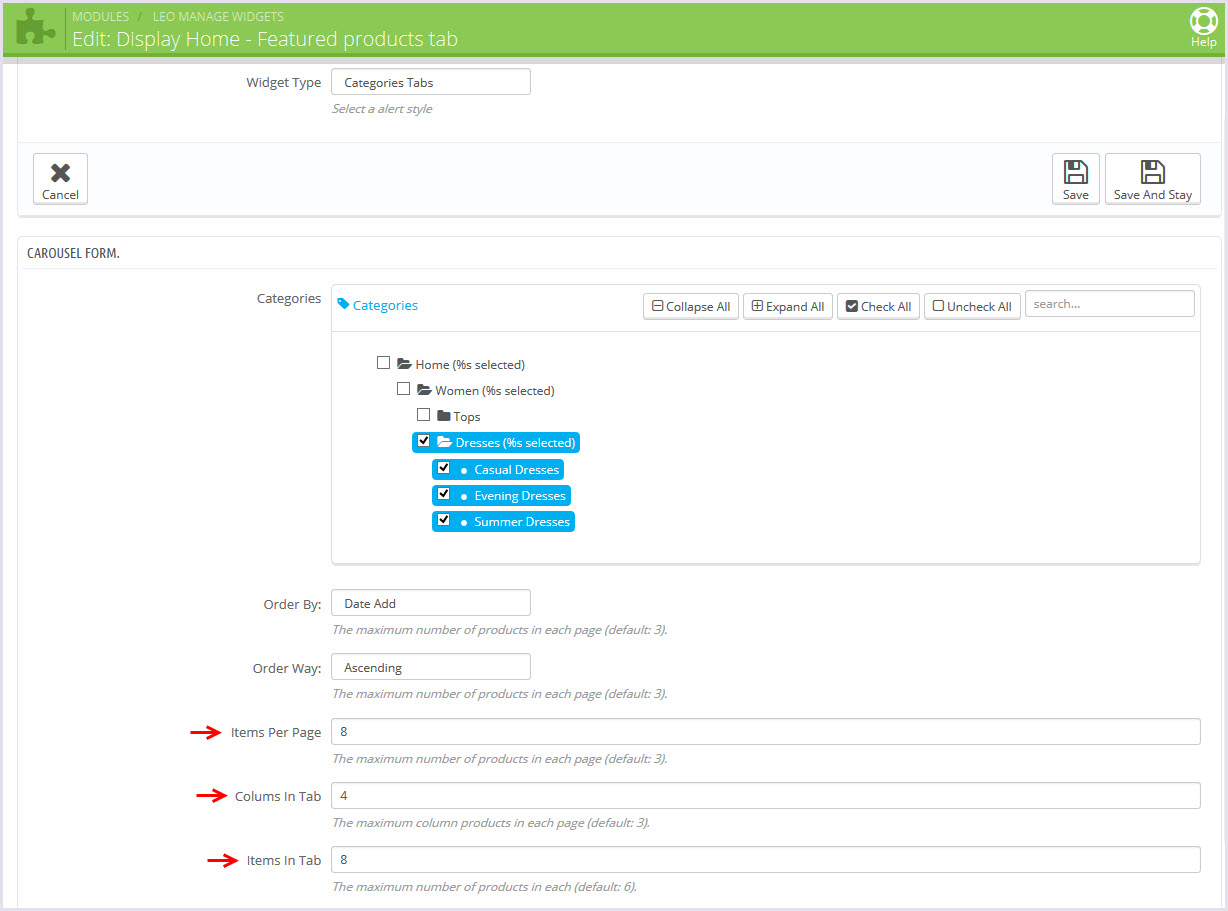The height and width of the screenshot is (911, 1228).
Task: Click the Collapse All button
Action: click(x=691, y=306)
